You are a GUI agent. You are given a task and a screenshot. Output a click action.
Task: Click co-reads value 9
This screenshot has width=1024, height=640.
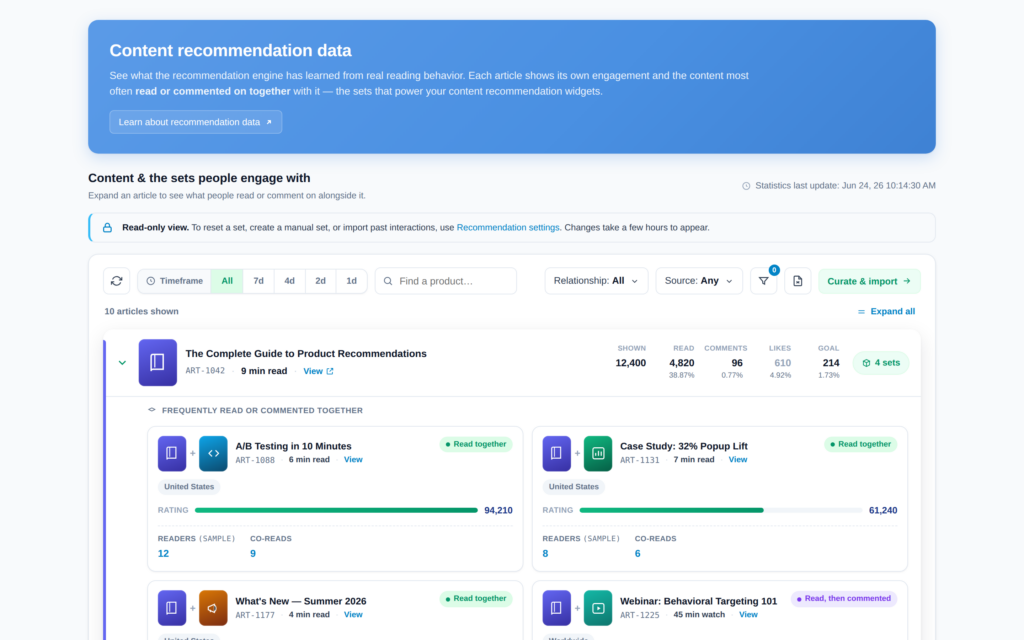pyautogui.click(x=253, y=554)
